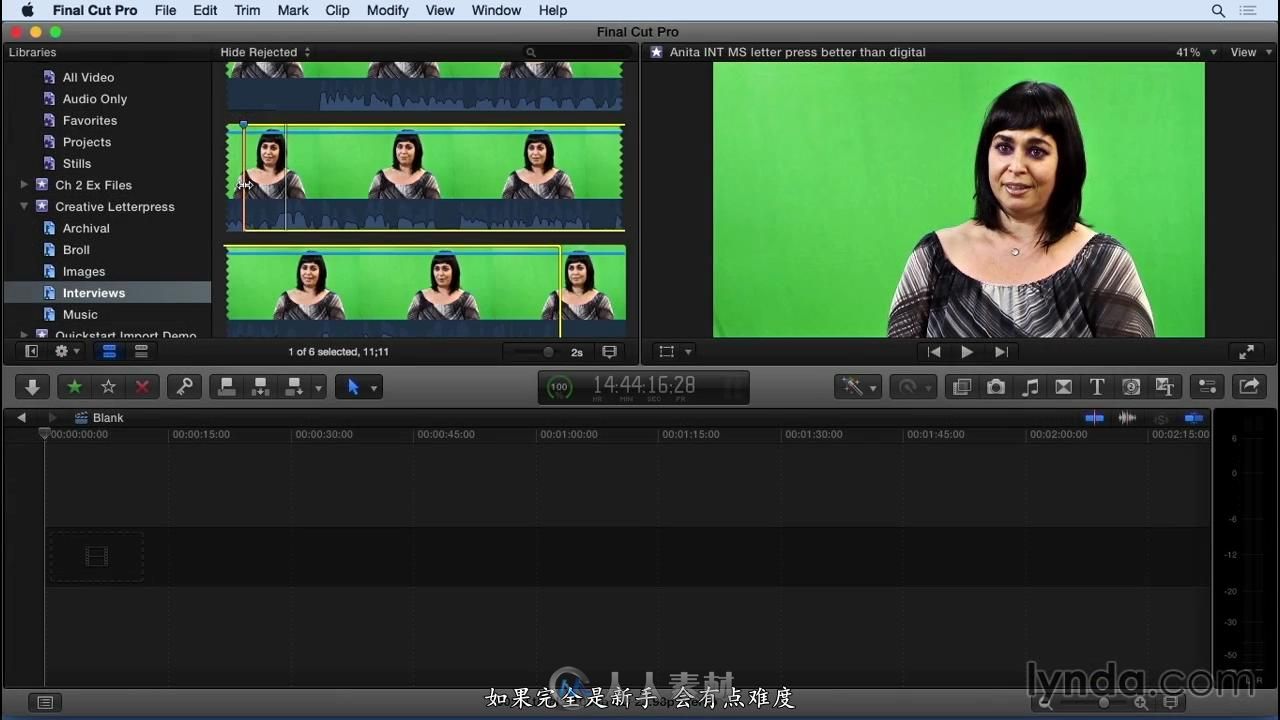Open the Transitions browser
The width and height of the screenshot is (1280, 720).
[1064, 387]
